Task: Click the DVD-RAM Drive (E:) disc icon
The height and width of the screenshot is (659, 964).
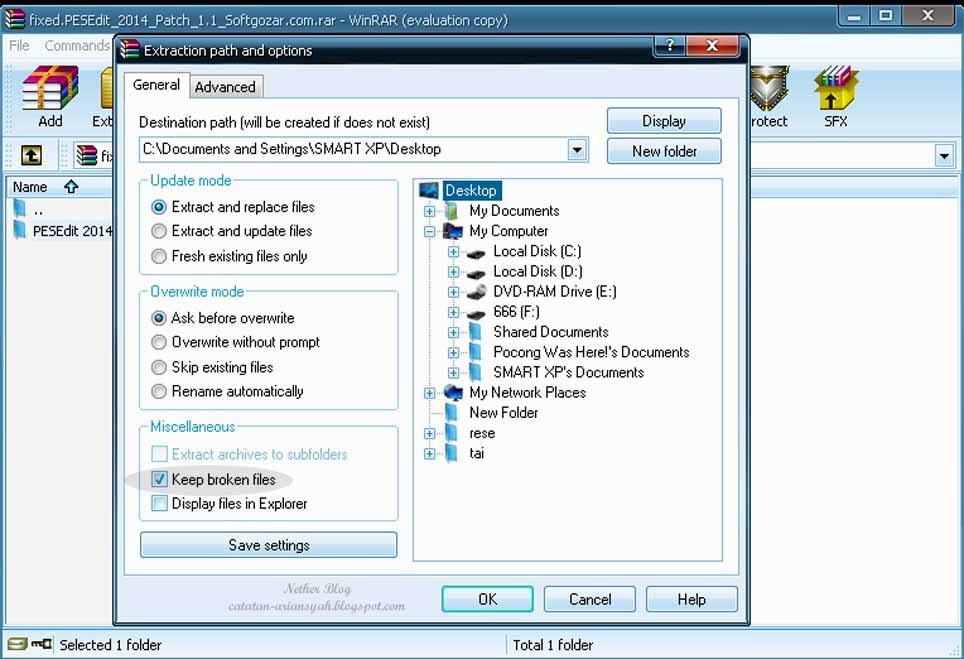Action: [x=476, y=292]
